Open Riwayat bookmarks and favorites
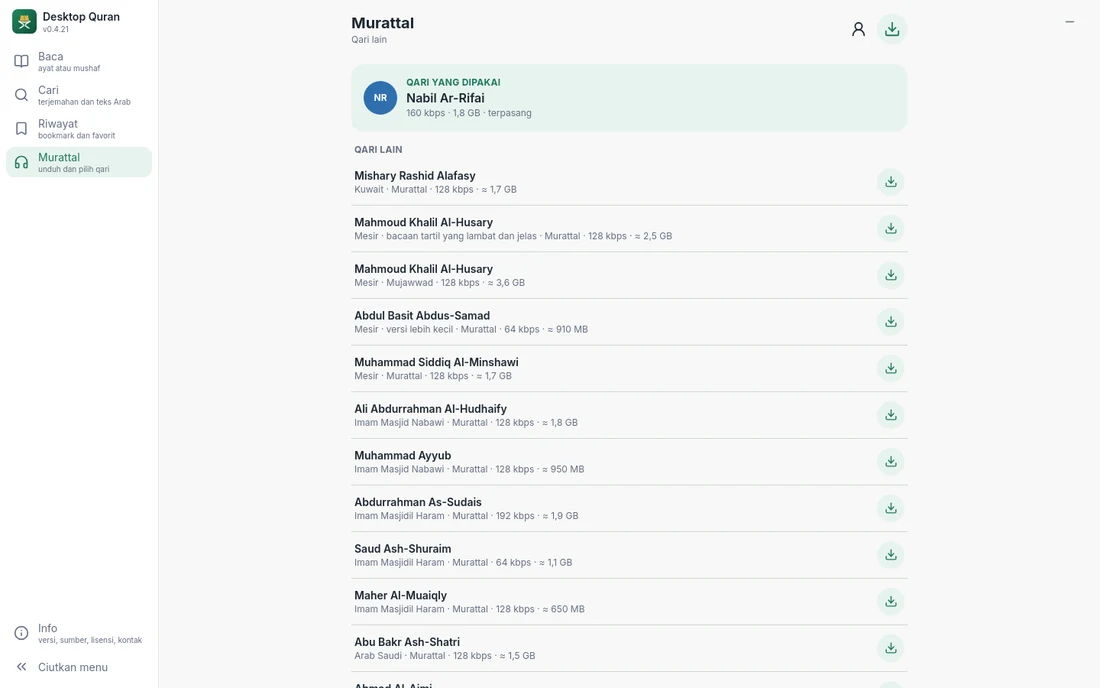This screenshot has width=1100, height=688. (79, 129)
